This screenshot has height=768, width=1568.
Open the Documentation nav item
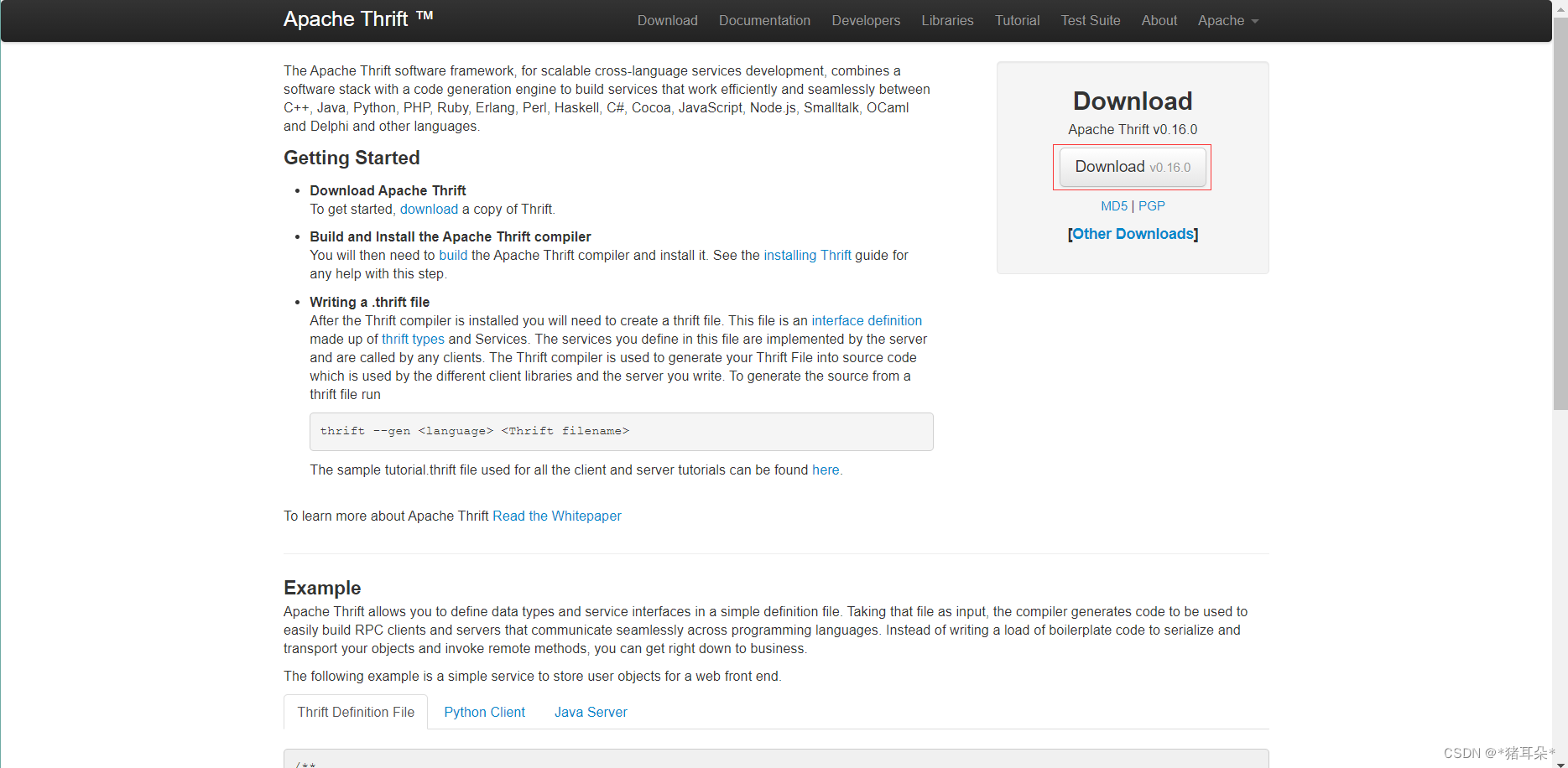tap(764, 20)
